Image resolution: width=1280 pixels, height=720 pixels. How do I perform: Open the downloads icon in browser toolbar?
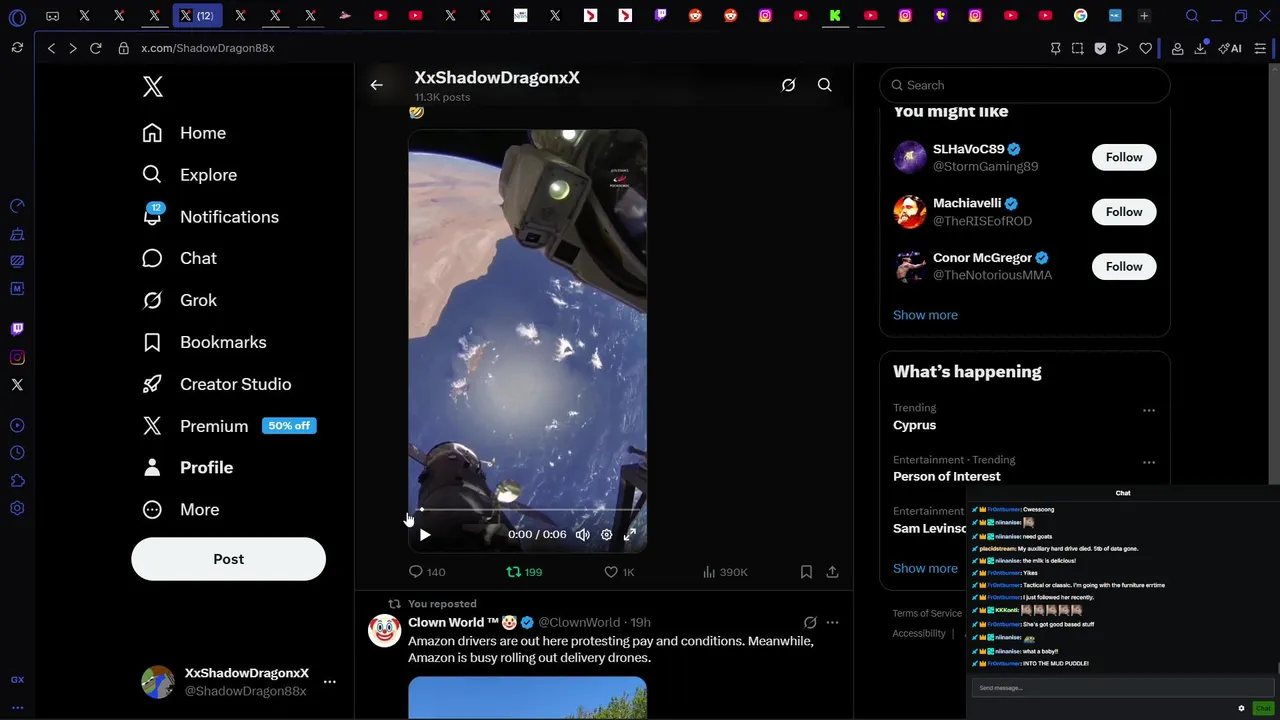[x=1200, y=48]
